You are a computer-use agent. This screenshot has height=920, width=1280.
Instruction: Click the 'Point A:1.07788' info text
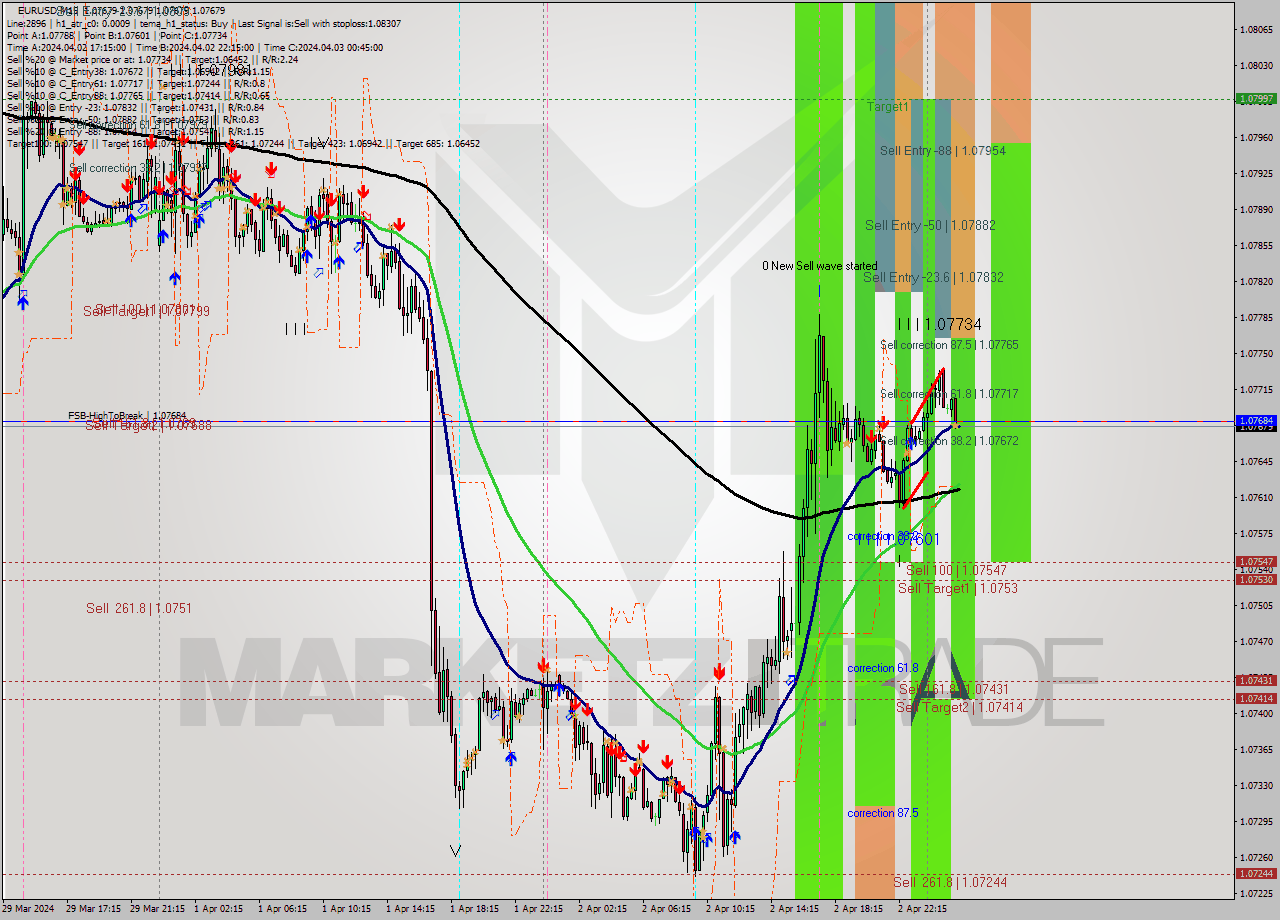[x=41, y=35]
